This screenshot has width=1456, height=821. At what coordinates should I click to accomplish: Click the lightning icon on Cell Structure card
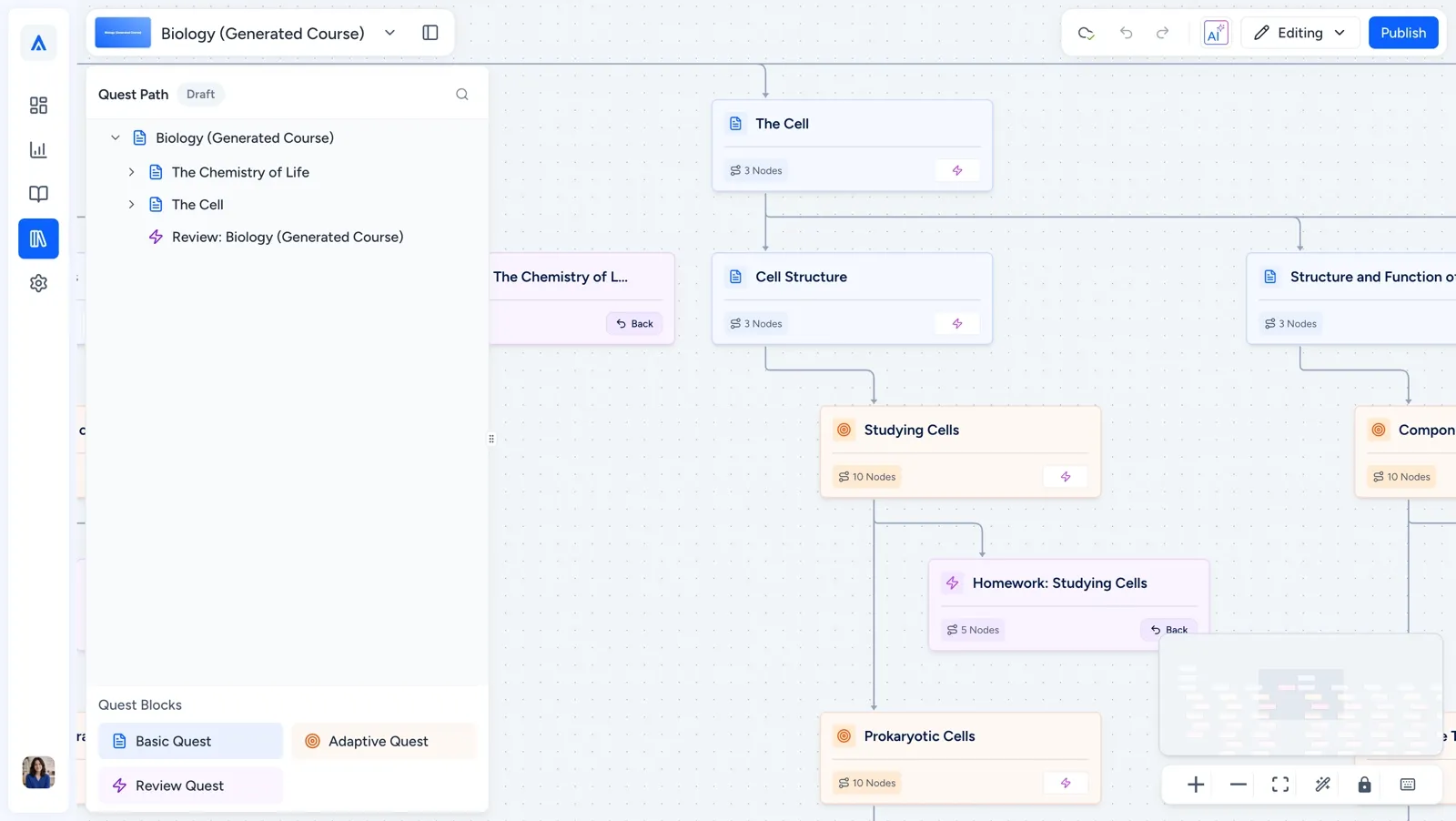point(957,323)
